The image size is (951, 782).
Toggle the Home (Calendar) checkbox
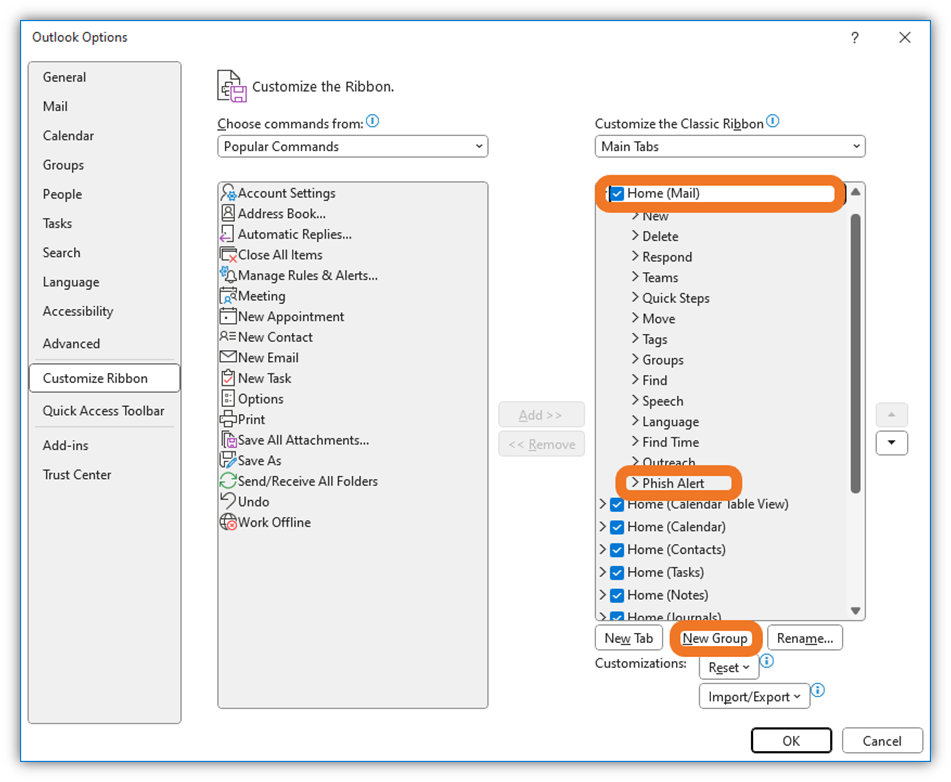617,527
